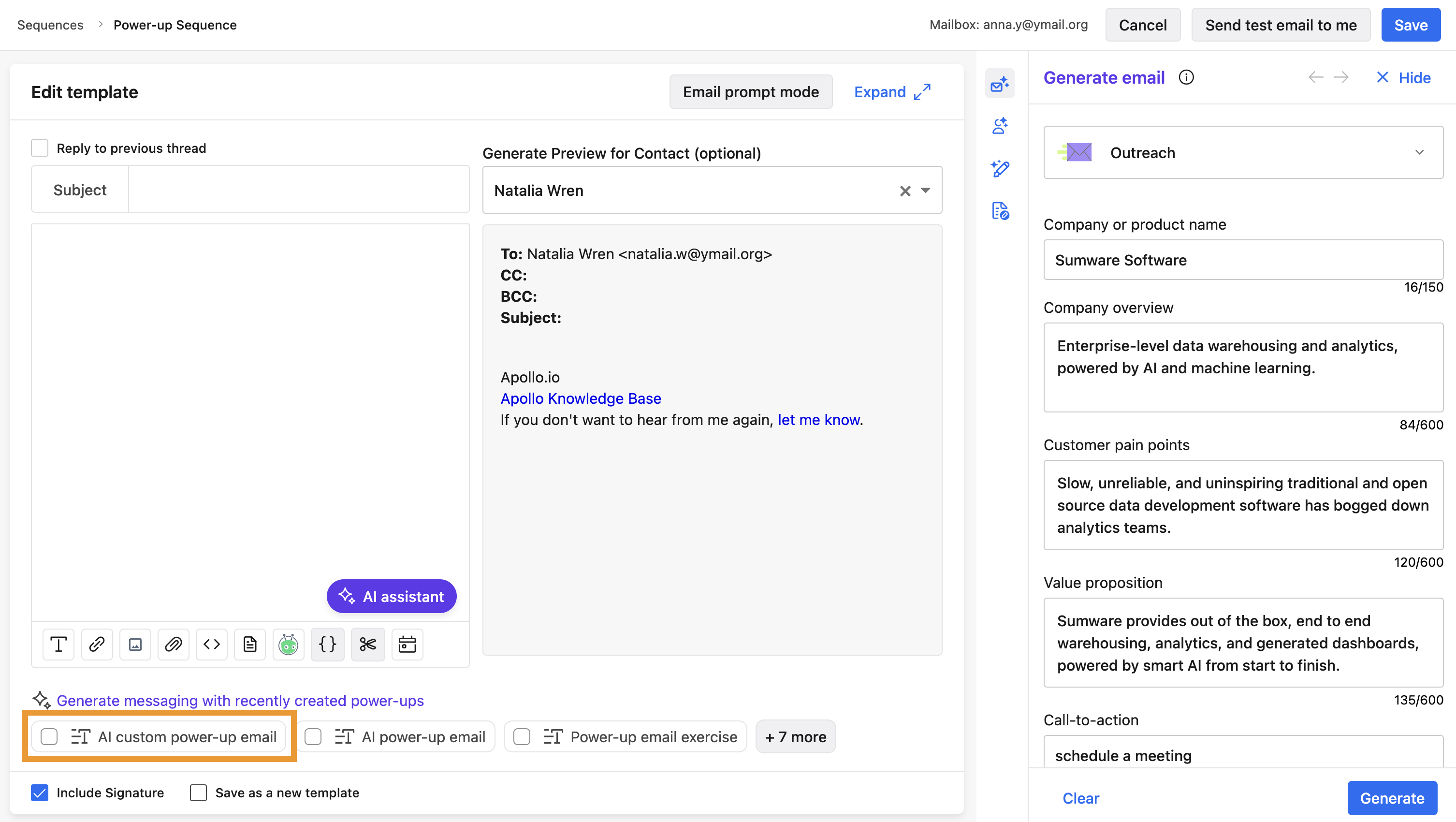Click the breadcrumb chevron after Sequences
1456x822 pixels.
click(x=100, y=24)
